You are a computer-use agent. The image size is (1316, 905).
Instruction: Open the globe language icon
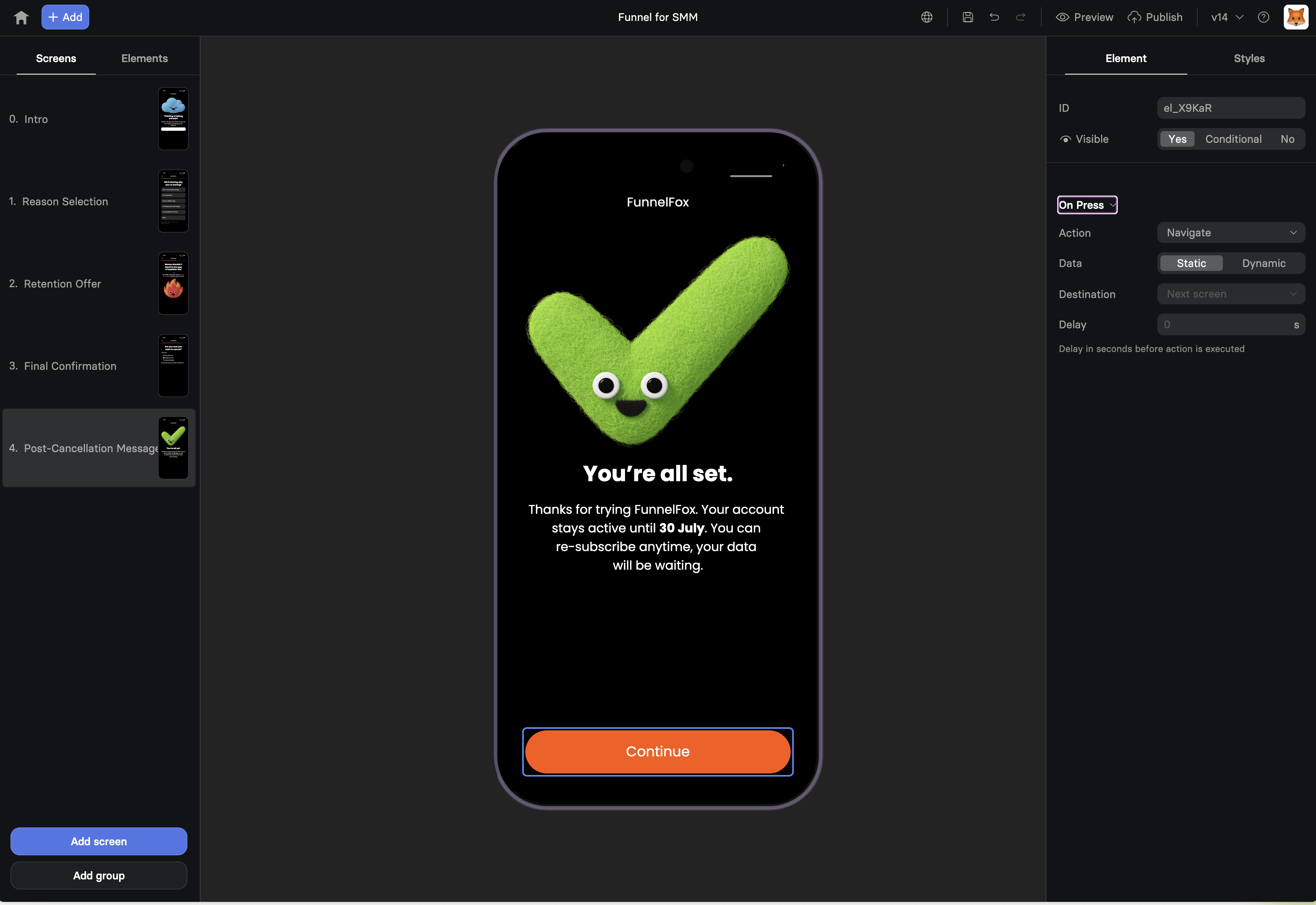(926, 17)
